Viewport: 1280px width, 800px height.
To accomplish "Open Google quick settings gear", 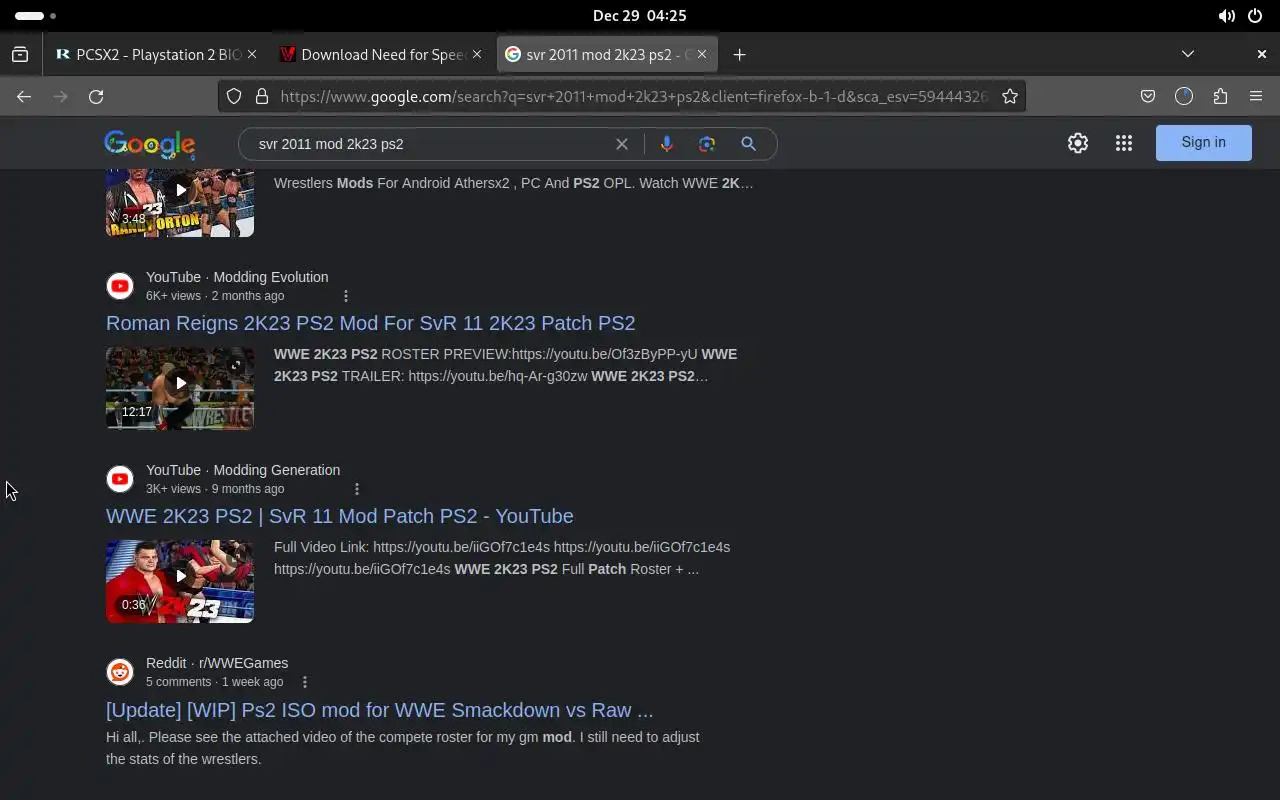I will [x=1078, y=143].
